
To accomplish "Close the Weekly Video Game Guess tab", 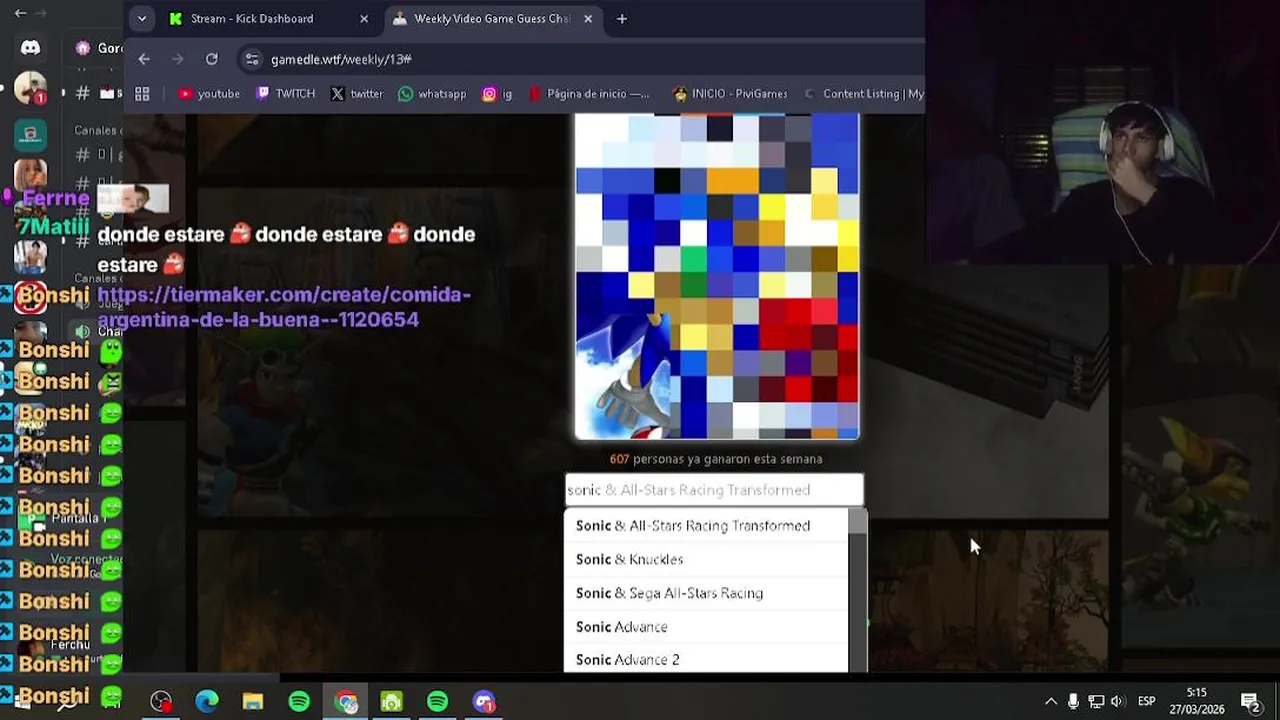I will (x=588, y=18).
